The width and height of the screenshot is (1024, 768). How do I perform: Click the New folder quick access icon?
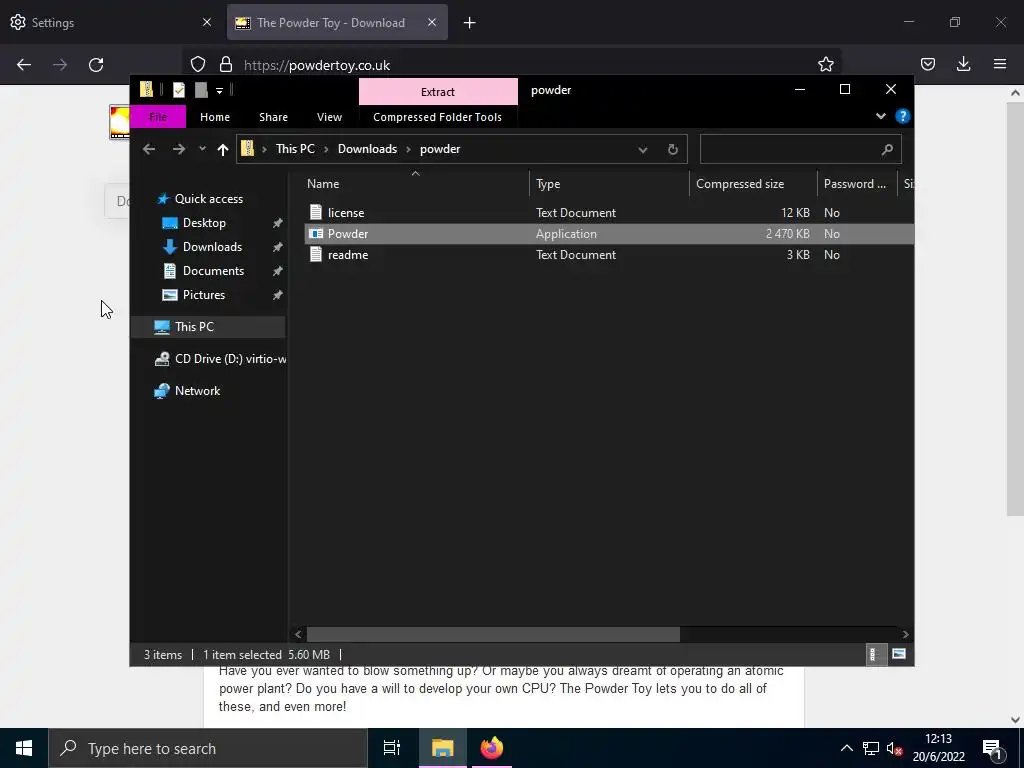[x=201, y=90]
